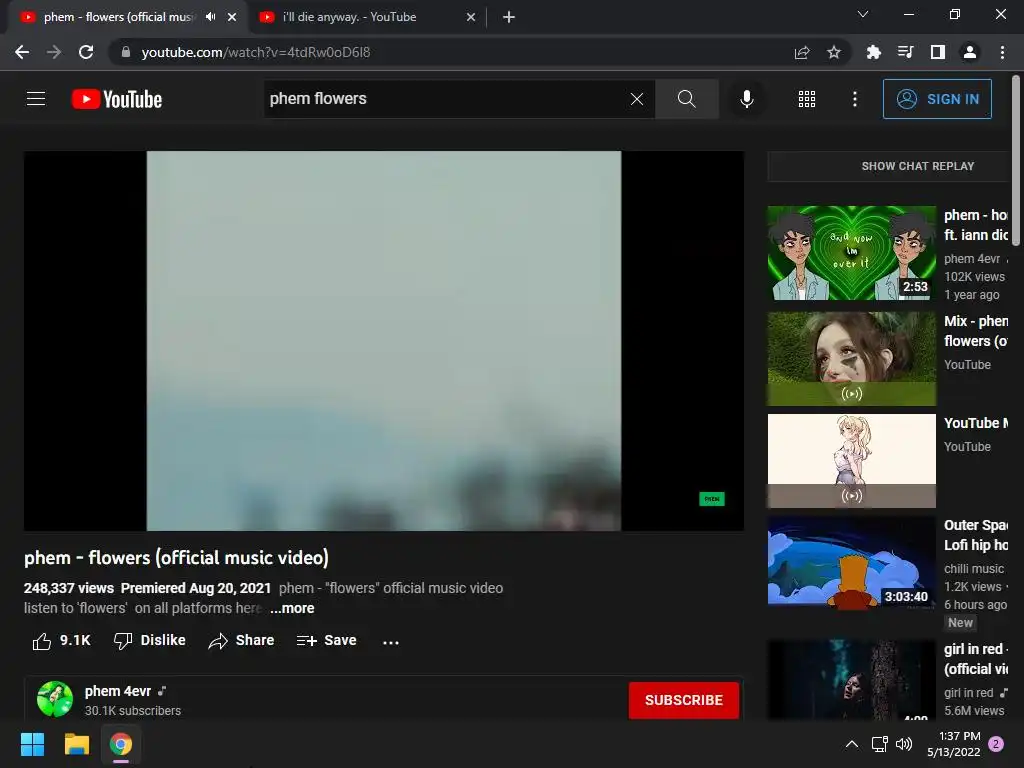Share this page from address bar
This screenshot has width=1024, height=768.
coord(802,52)
